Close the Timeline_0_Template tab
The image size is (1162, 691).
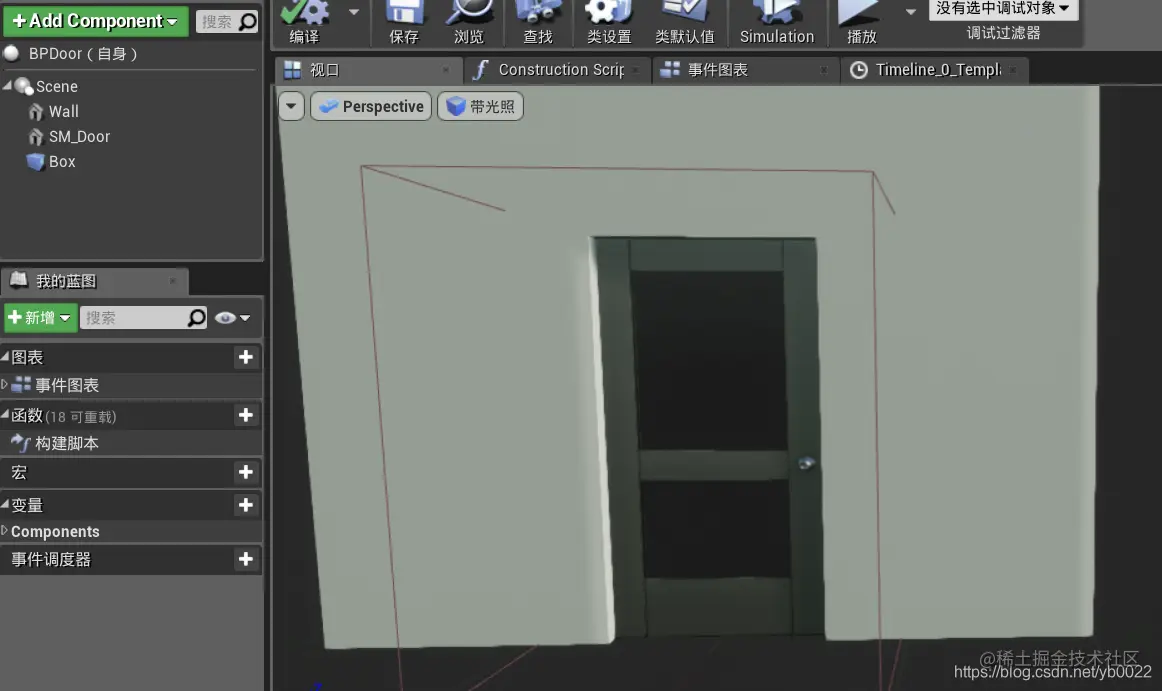coord(1013,70)
